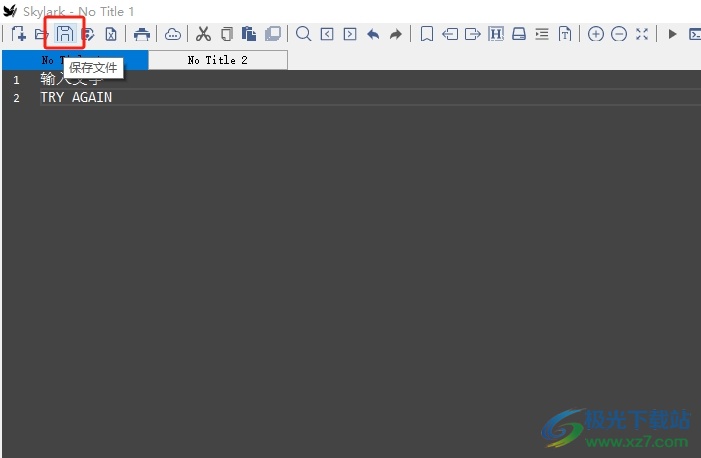Zoom out with the minus circle icon

point(619,34)
